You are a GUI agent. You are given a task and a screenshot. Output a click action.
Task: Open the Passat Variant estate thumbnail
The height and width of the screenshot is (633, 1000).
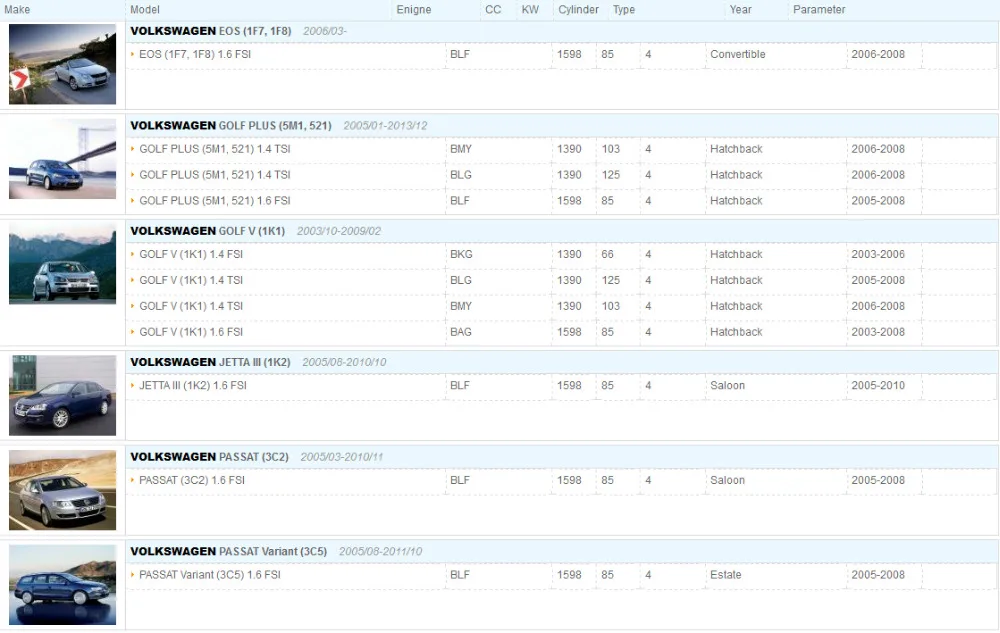tap(62, 585)
